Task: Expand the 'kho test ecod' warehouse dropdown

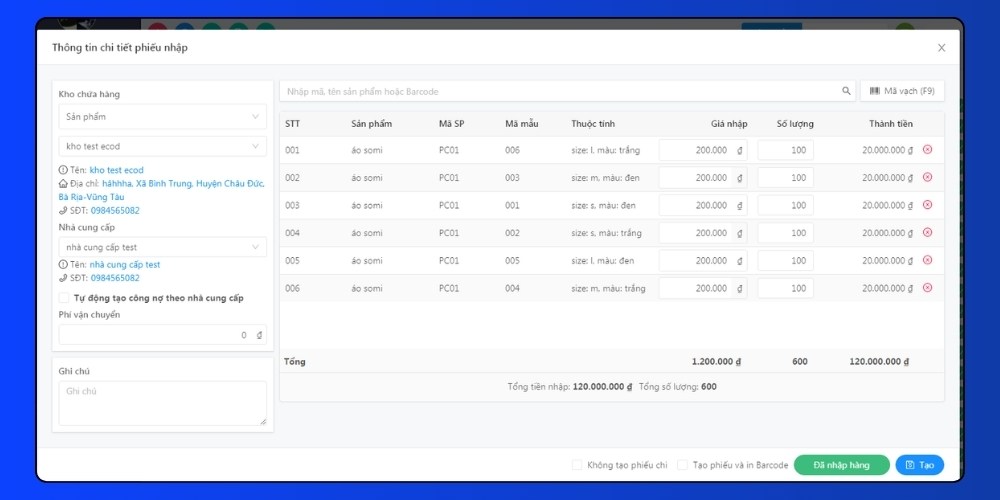Action: click(x=162, y=146)
